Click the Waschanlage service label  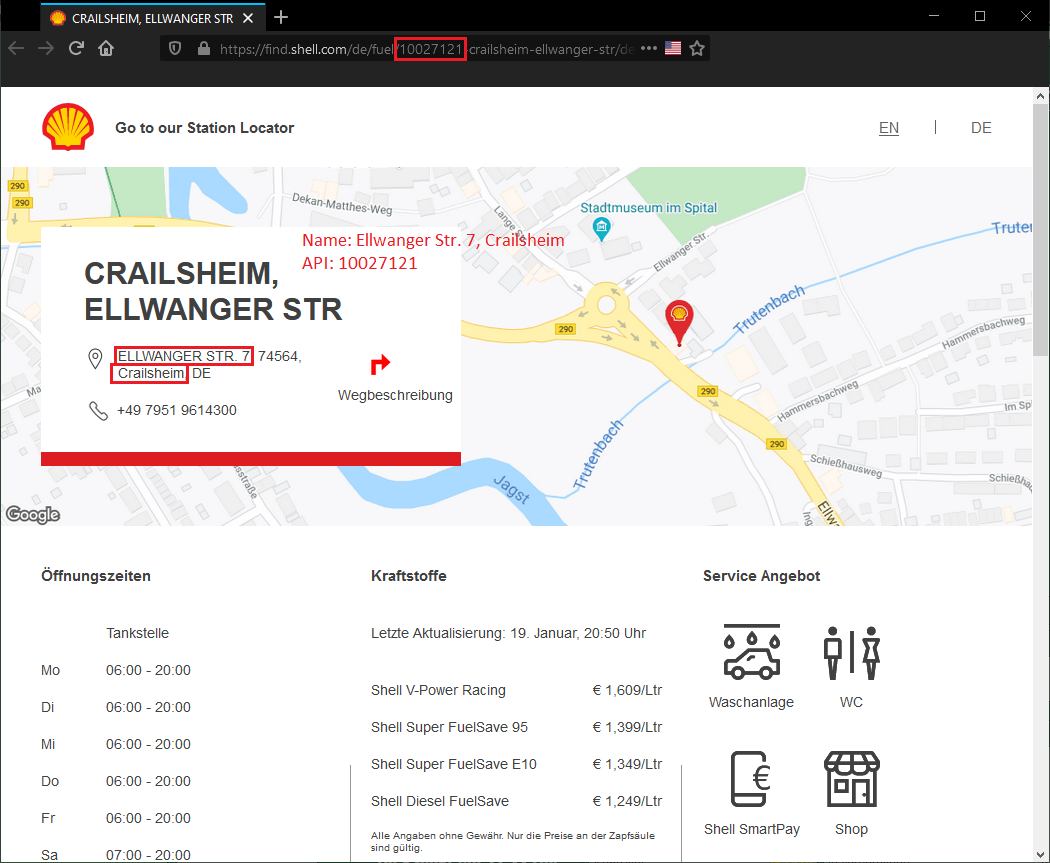tap(751, 702)
